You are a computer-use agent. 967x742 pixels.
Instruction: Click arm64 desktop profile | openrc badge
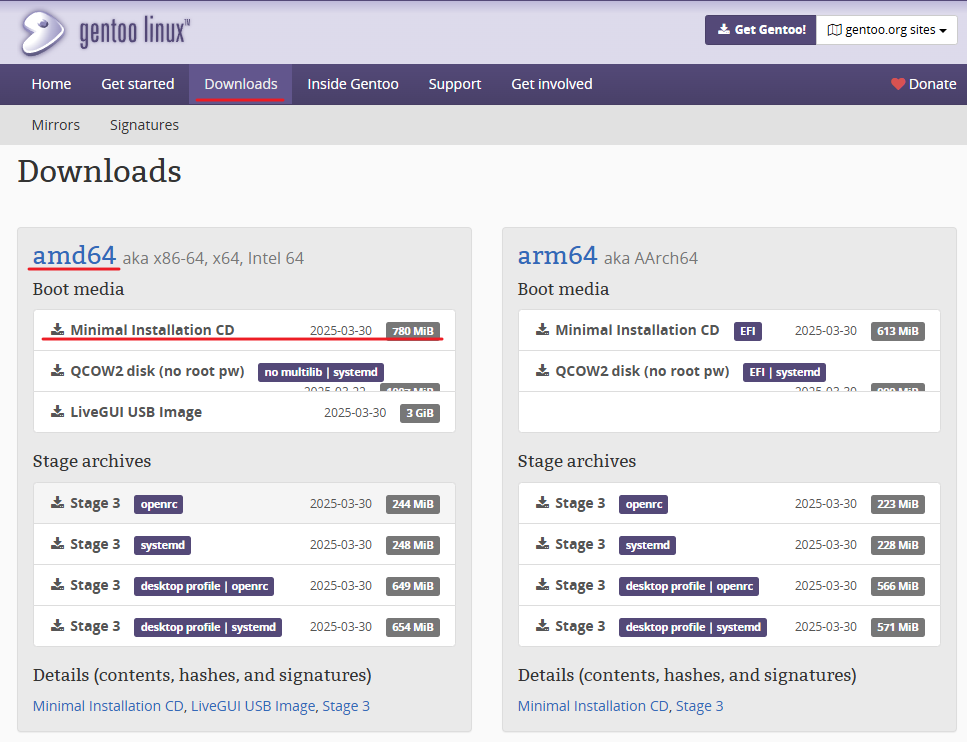click(x=689, y=586)
